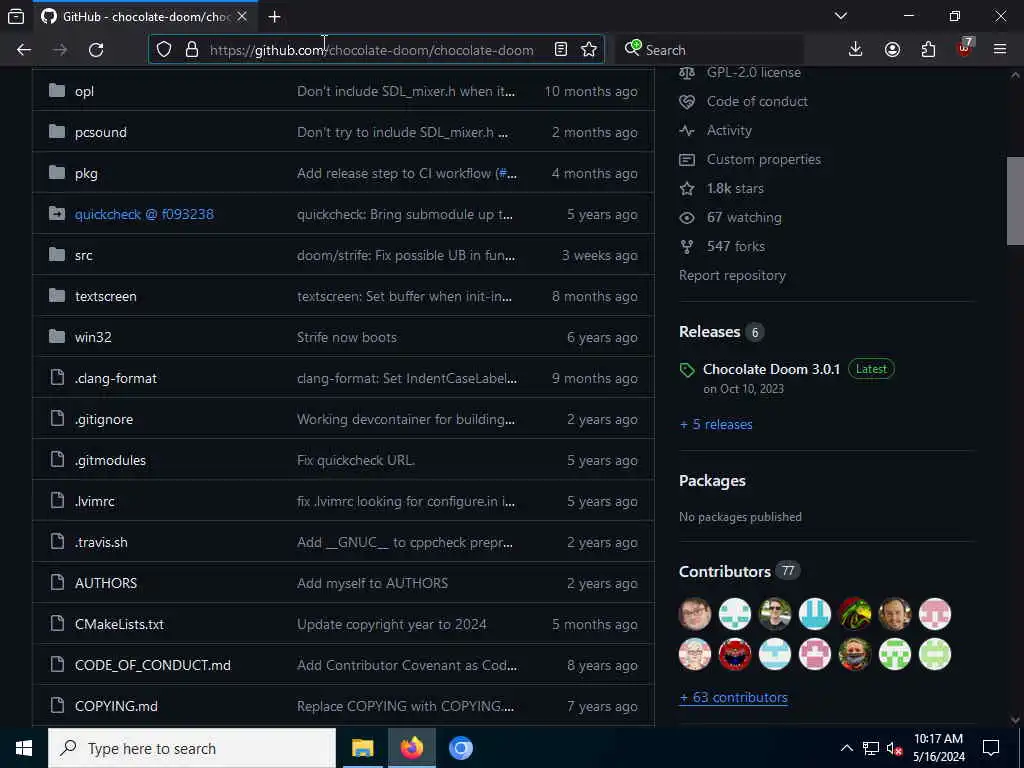Show the + 63 contributors link
The image size is (1024, 768).
pyautogui.click(x=733, y=697)
